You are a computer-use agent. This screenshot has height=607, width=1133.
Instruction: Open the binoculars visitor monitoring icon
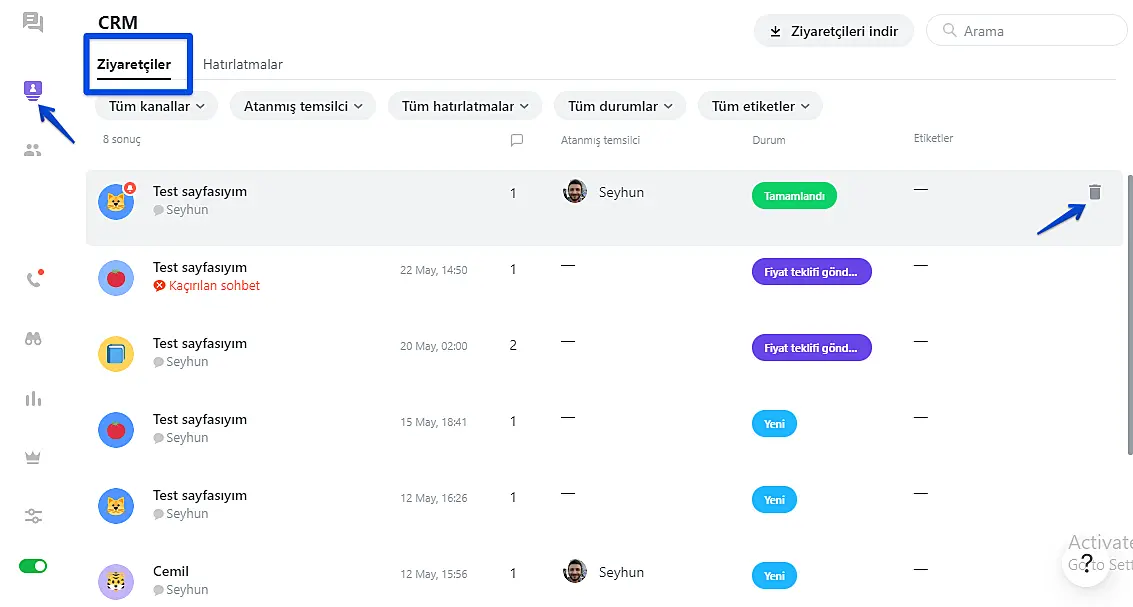coord(33,339)
